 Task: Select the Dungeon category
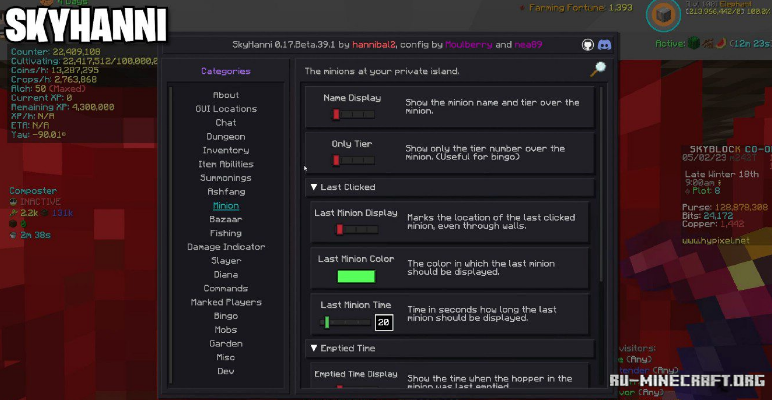(226, 136)
